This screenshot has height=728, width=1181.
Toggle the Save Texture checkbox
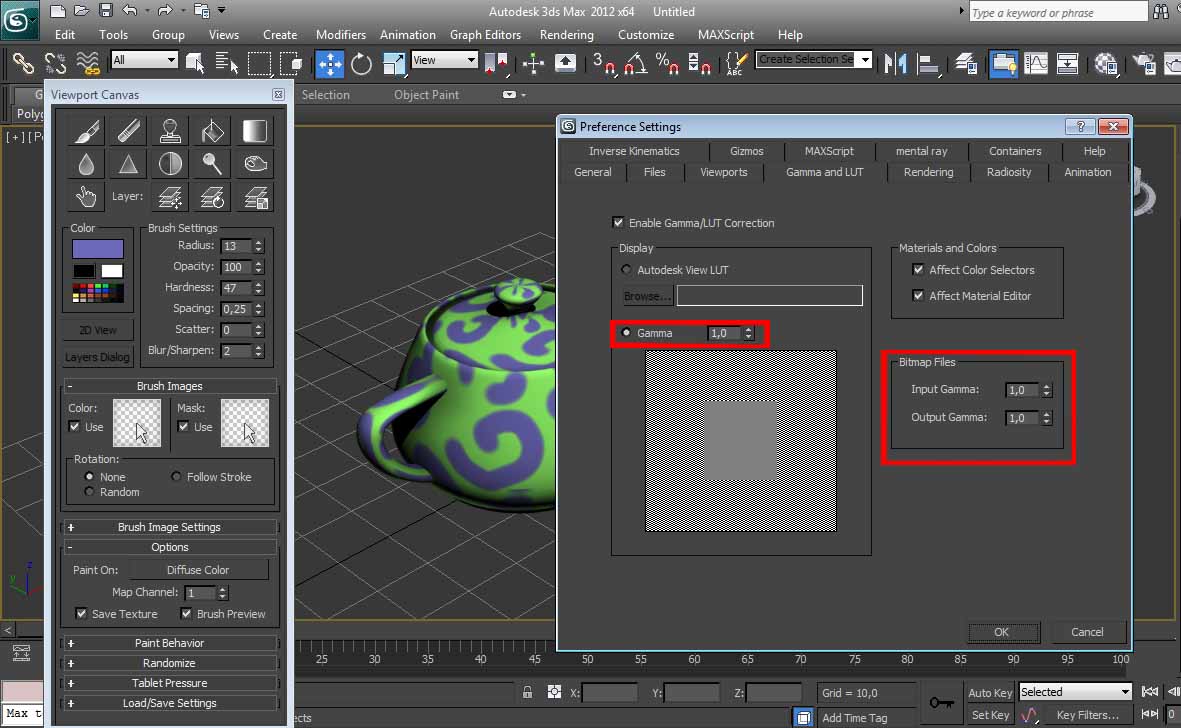(x=81, y=614)
